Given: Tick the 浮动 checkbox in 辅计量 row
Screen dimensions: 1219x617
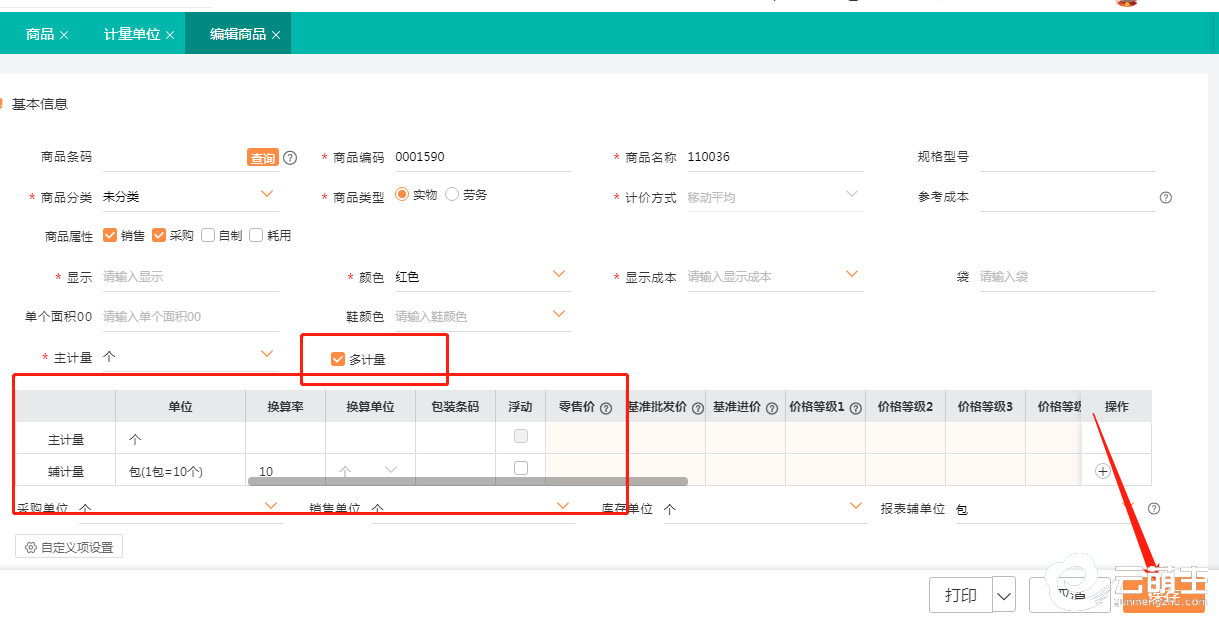Looking at the screenshot, I should 520,468.
